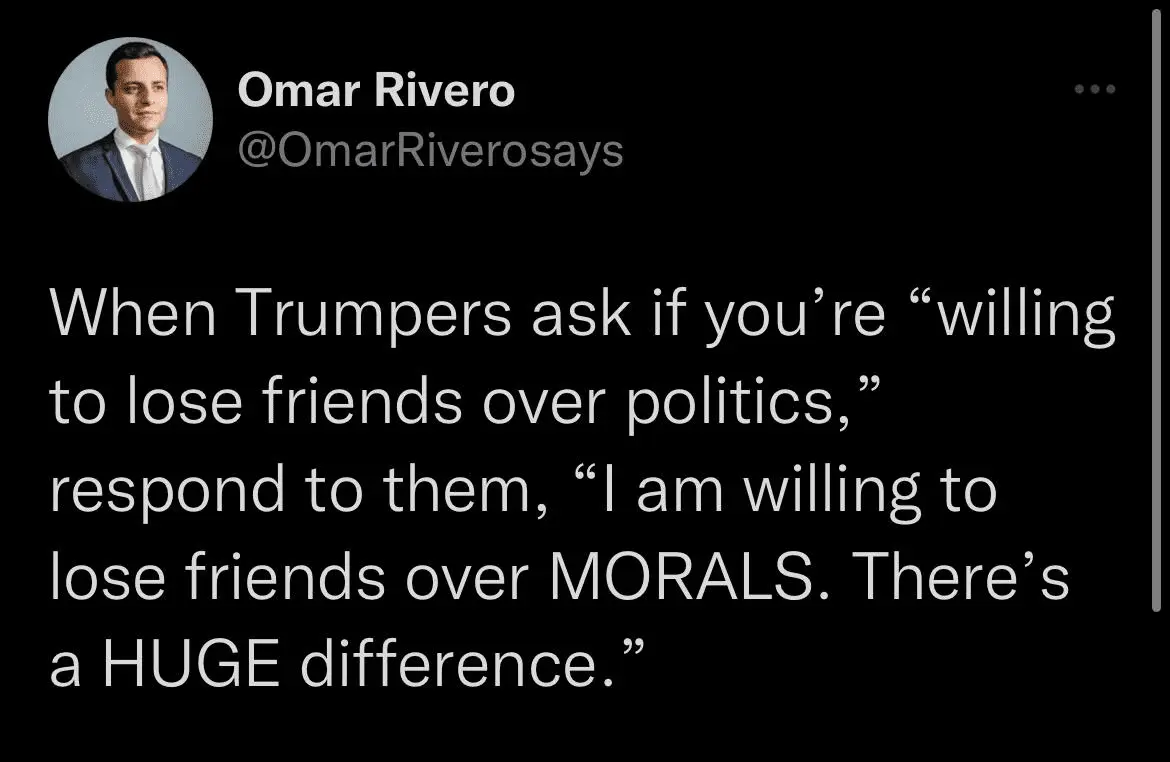Open the Omar Rivero display name link
This screenshot has width=1170, height=762.
(x=376, y=91)
